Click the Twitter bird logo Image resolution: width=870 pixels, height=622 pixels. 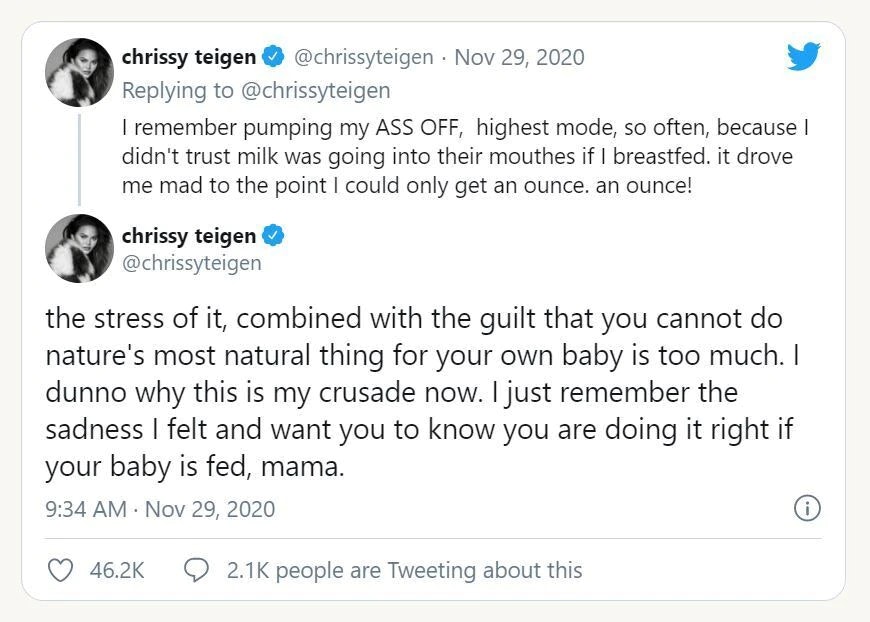pos(802,57)
